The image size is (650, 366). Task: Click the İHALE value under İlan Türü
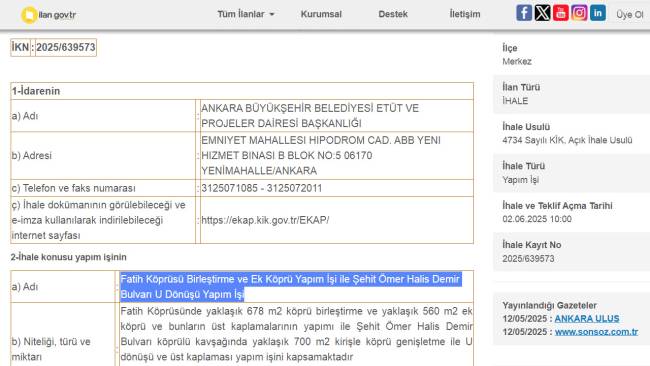(515, 101)
